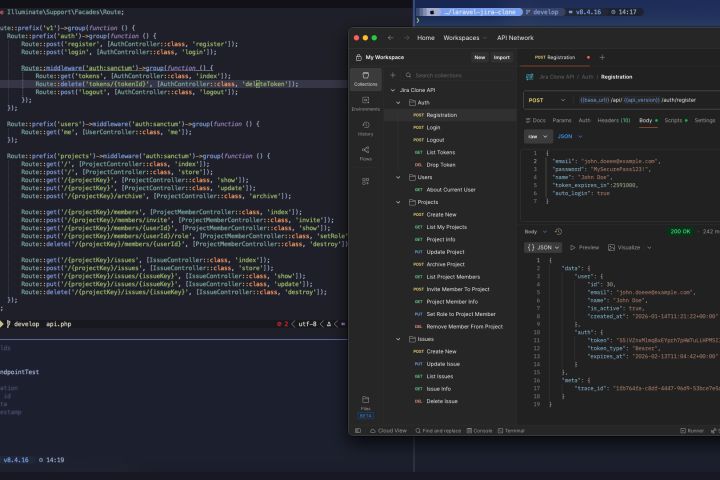This screenshot has height=480, width=720.
Task: Open the Terminal from the status bar
Action: [x=511, y=430]
